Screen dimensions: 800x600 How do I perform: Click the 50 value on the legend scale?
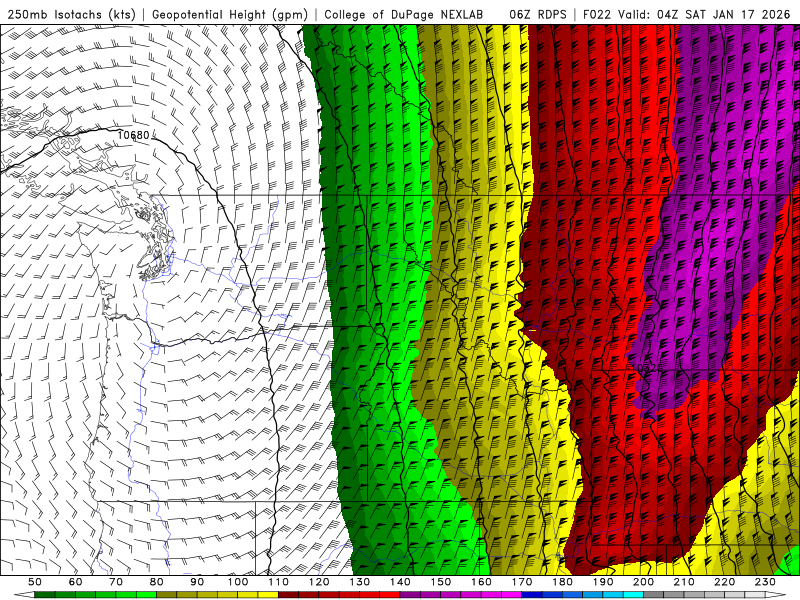35,582
